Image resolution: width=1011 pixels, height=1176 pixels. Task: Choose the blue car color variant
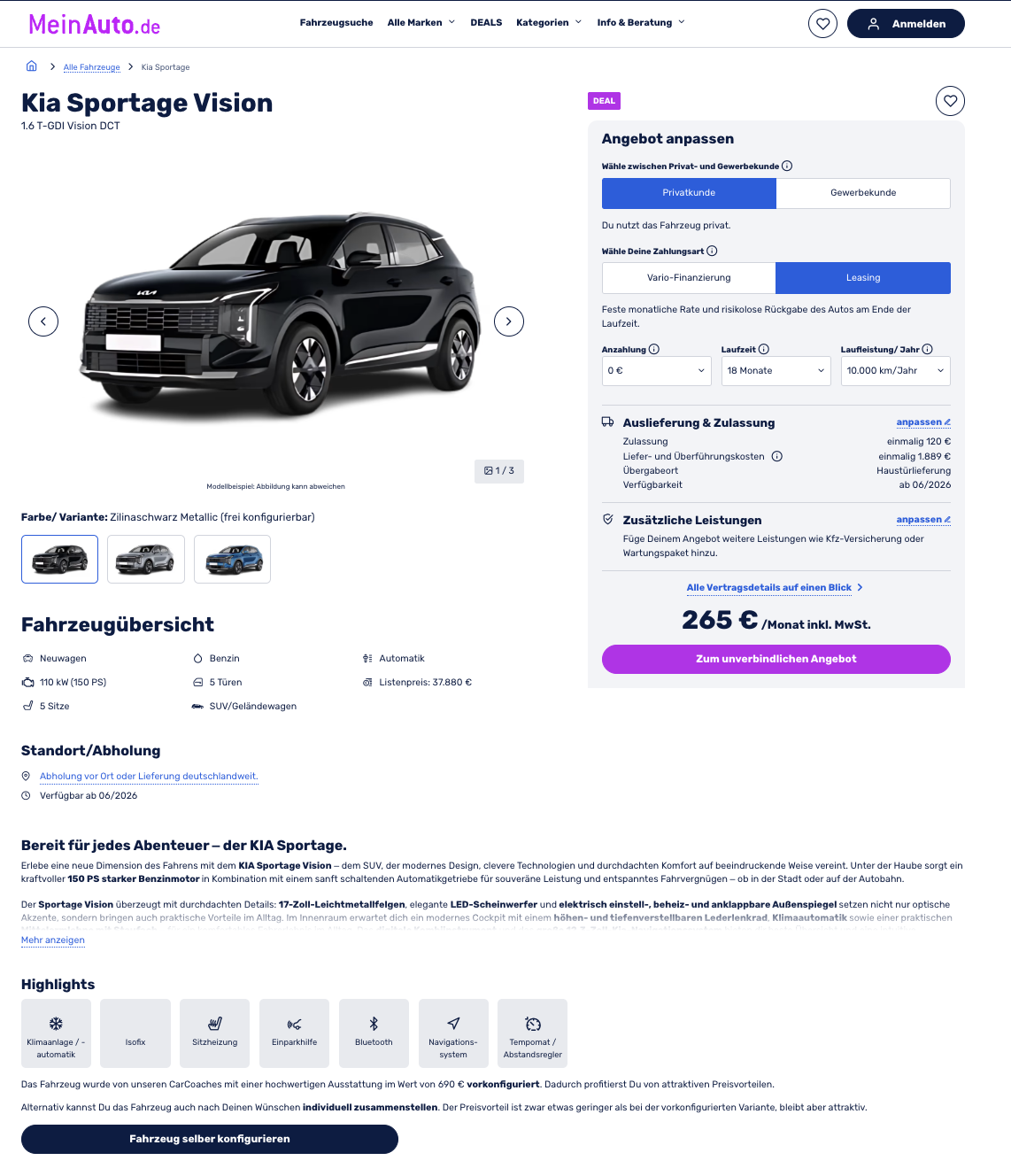[x=232, y=560]
